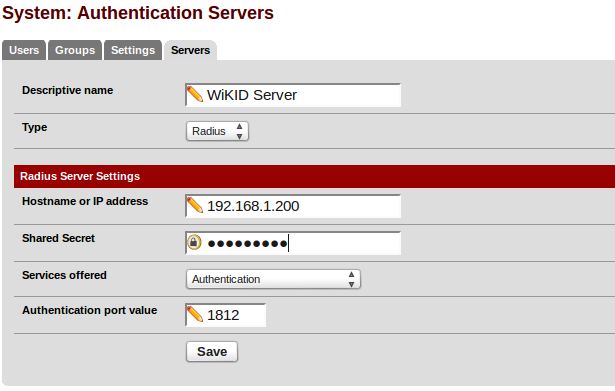The image size is (615, 391).
Task: Focus the Hostname or IP address field
Action: pos(293,206)
